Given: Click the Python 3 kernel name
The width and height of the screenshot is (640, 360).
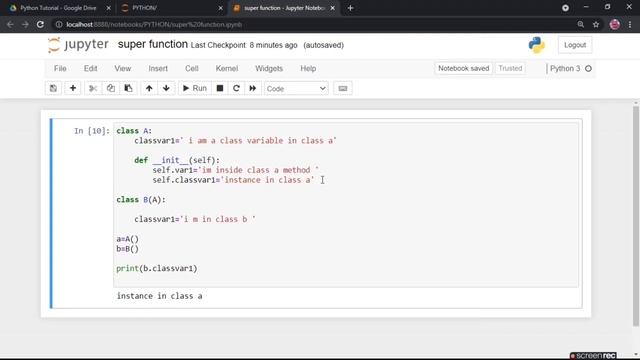Looking at the screenshot, I should pyautogui.click(x=565, y=69).
